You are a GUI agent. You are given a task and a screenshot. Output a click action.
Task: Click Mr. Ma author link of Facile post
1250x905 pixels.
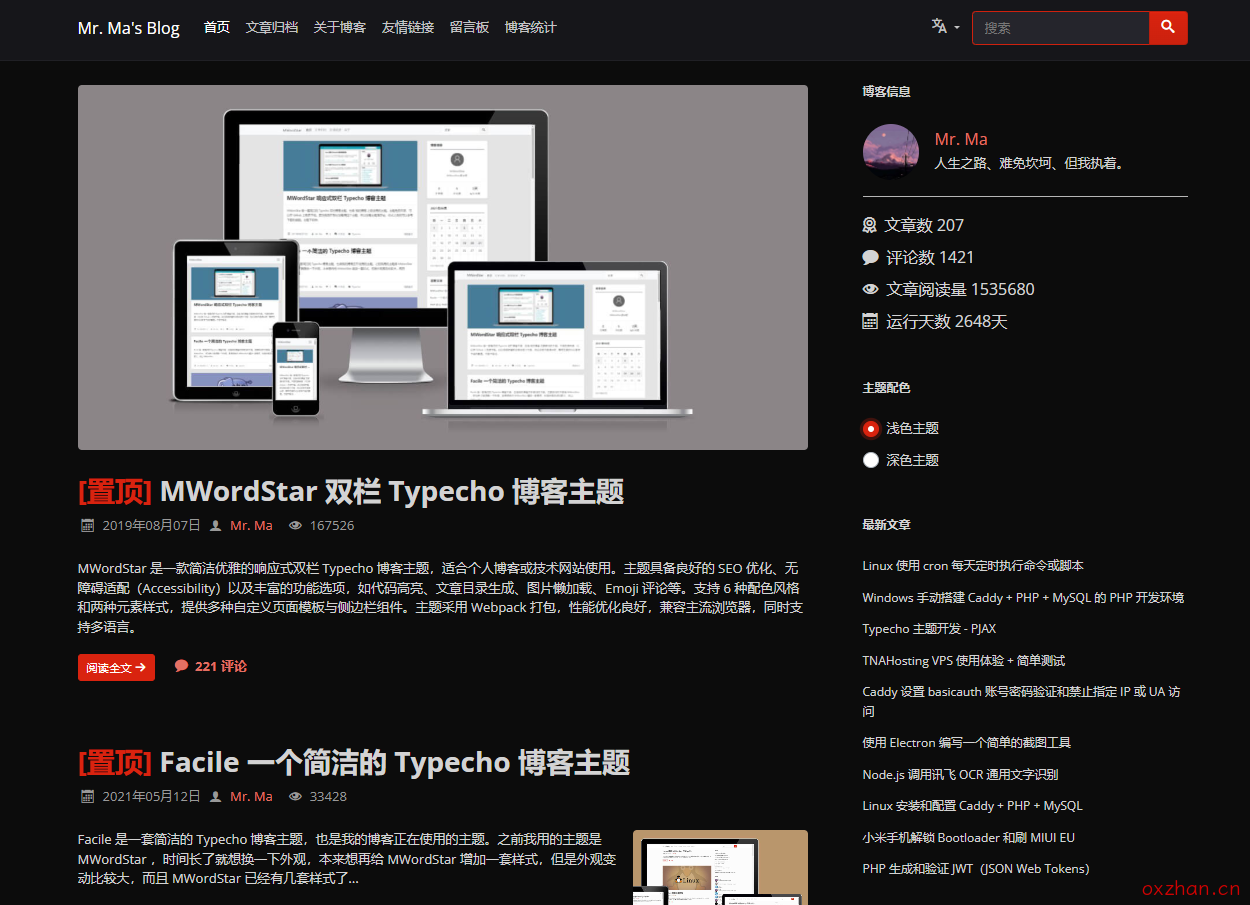click(251, 796)
